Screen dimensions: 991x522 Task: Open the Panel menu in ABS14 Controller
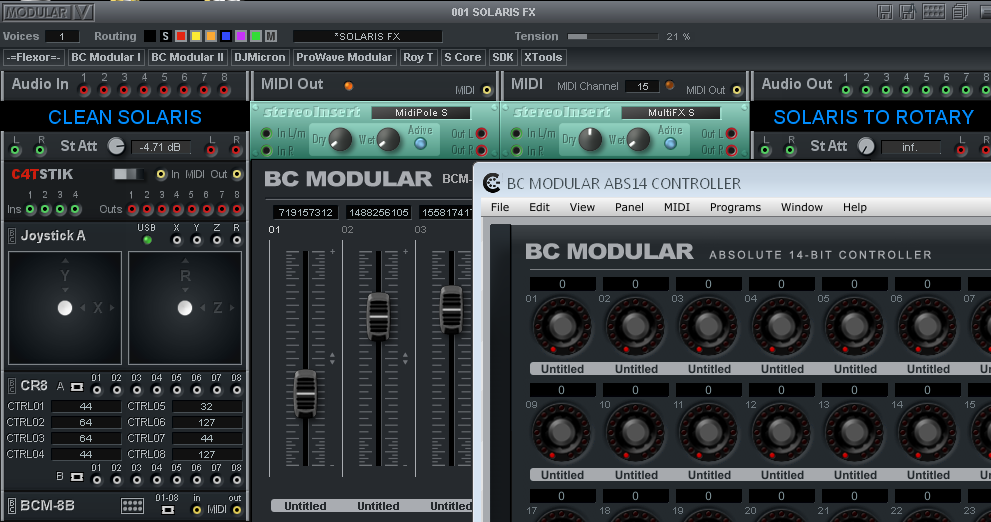pyautogui.click(x=629, y=207)
